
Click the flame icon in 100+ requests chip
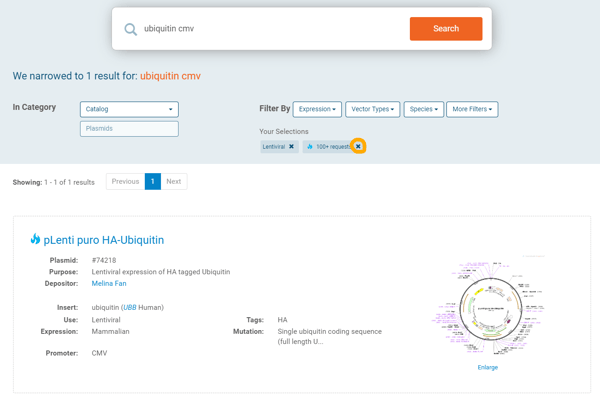pos(310,147)
